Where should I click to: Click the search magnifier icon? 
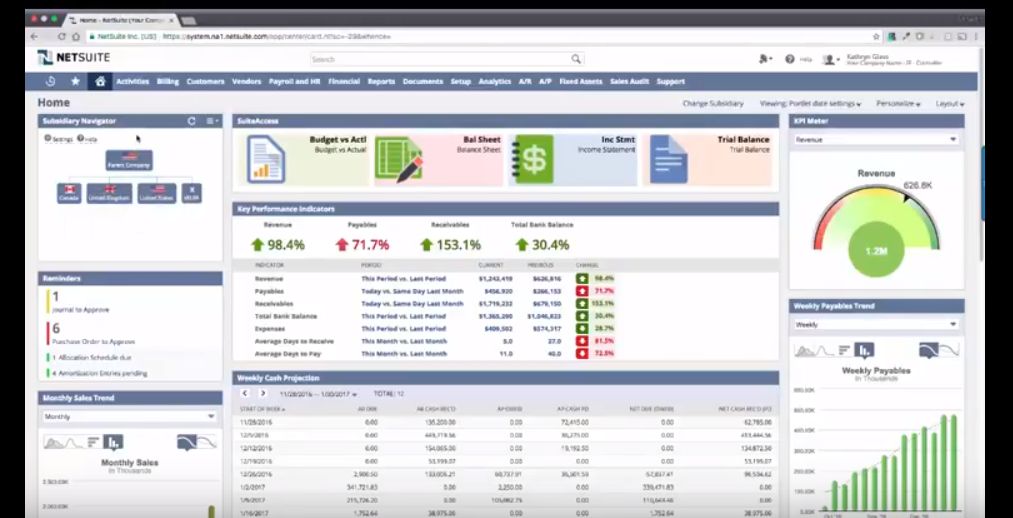pos(576,59)
